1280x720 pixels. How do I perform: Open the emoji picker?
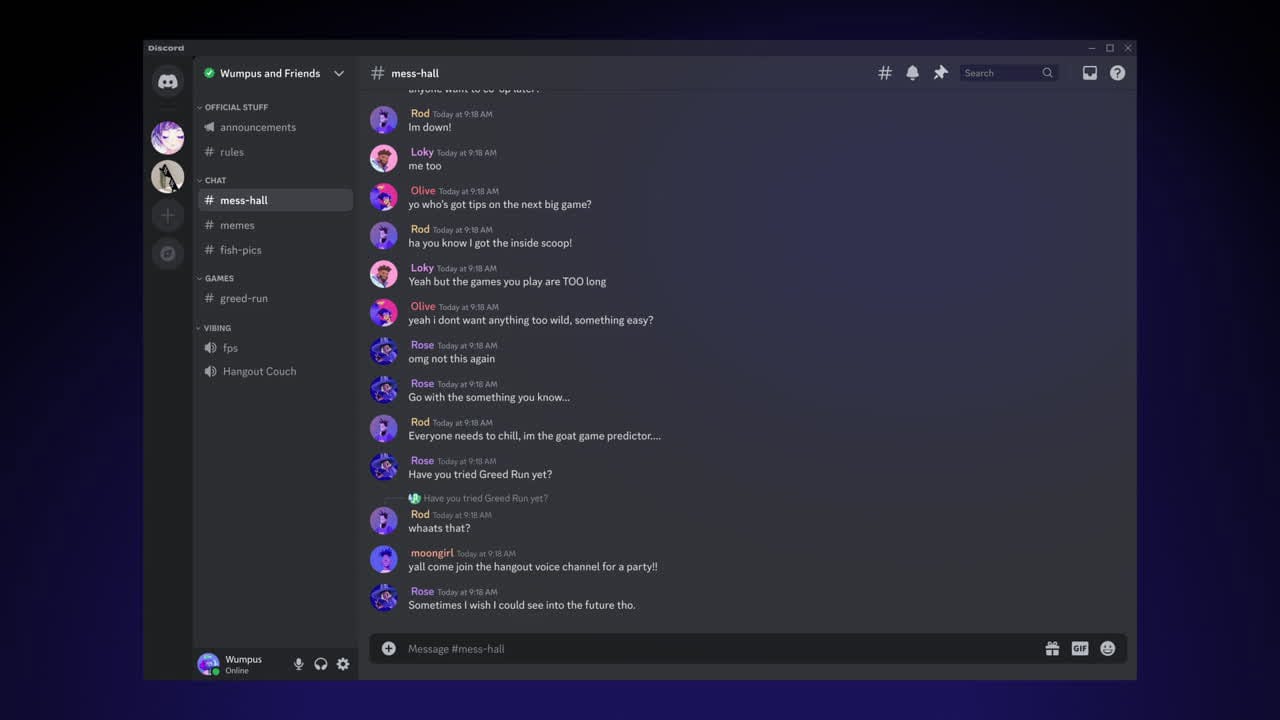[x=1108, y=649]
